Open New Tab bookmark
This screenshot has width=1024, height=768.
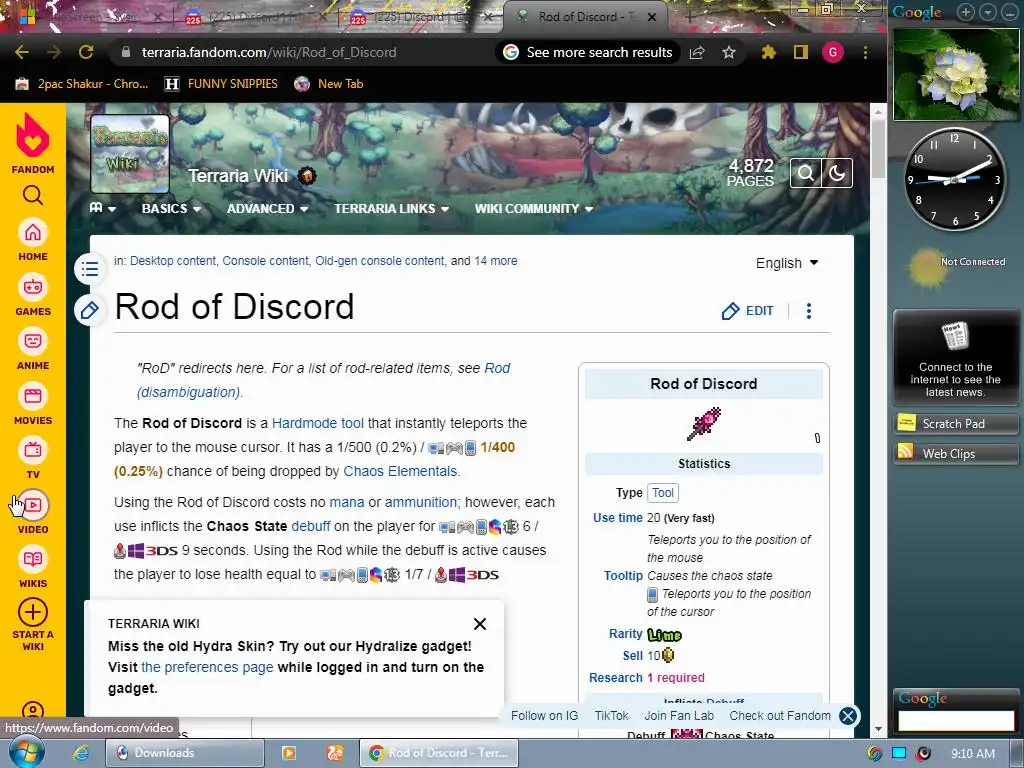tap(328, 84)
